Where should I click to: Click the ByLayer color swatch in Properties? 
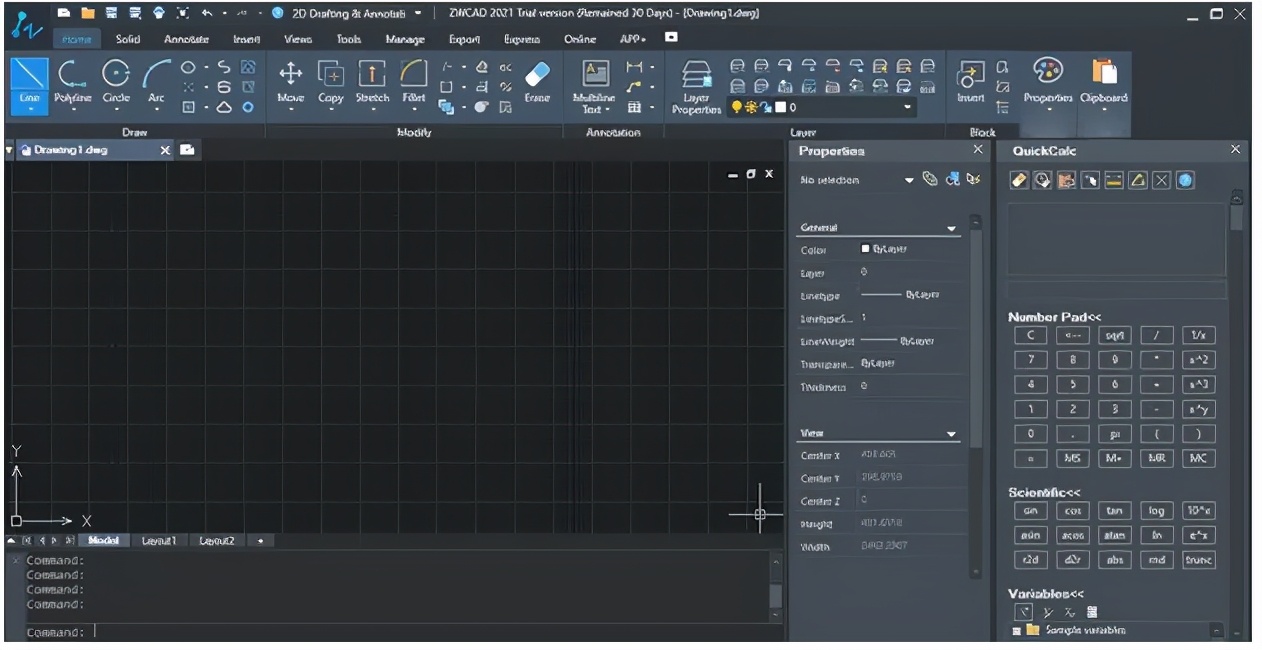[x=866, y=248]
